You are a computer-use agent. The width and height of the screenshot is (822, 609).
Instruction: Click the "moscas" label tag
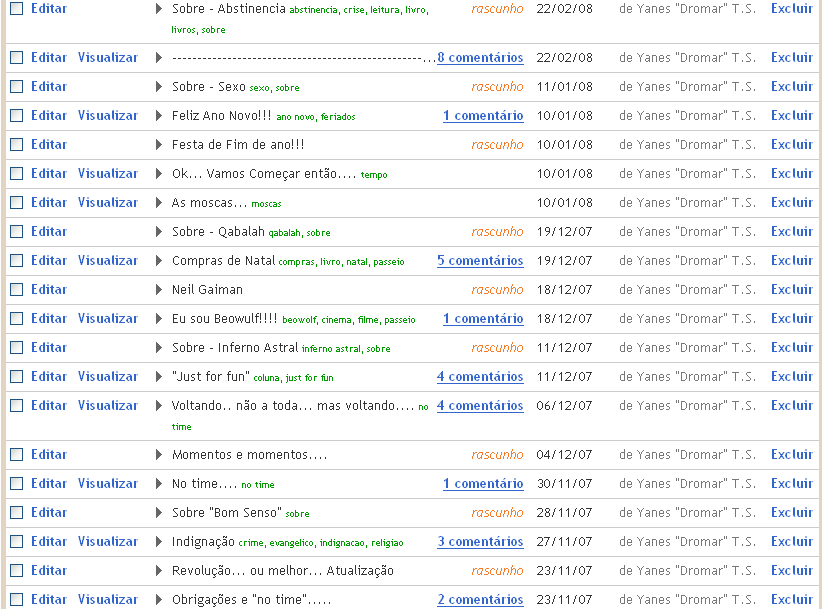266,204
